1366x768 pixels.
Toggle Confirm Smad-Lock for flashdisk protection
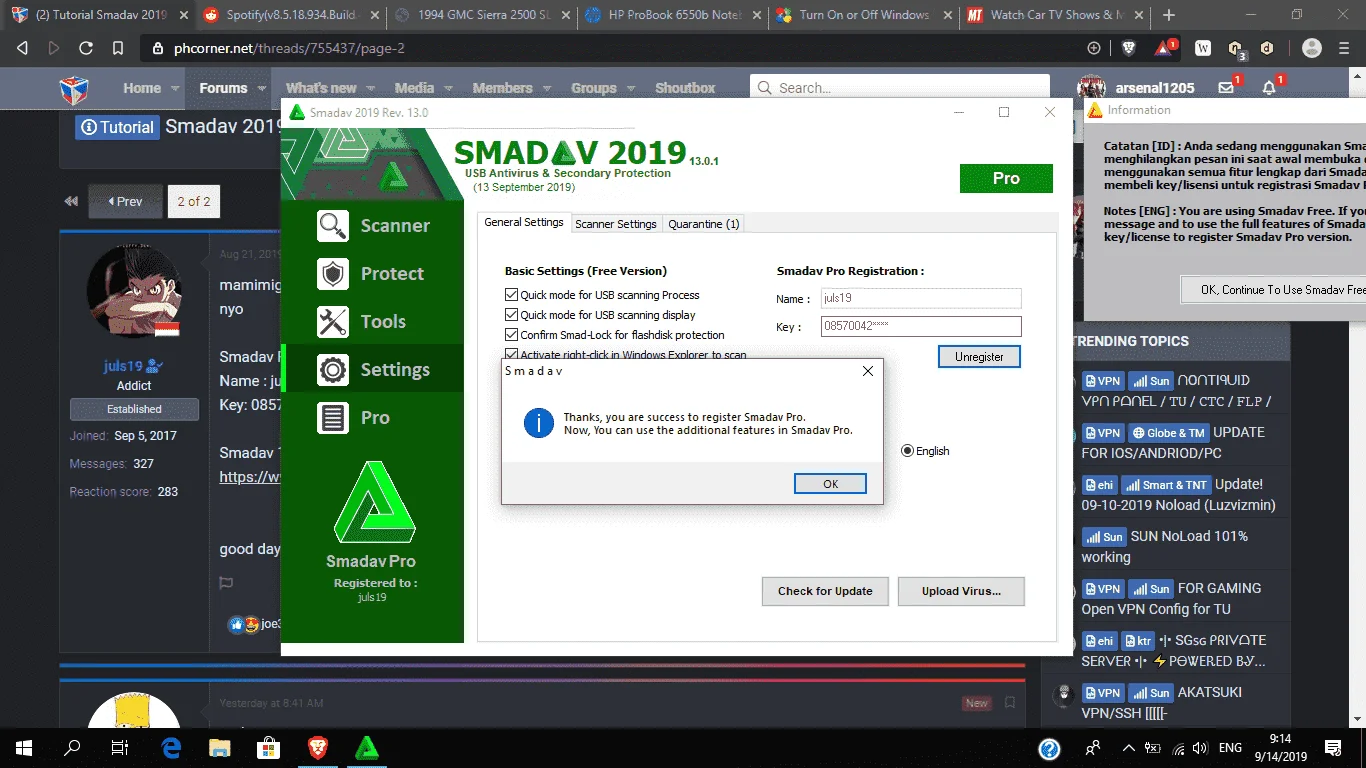click(512, 335)
